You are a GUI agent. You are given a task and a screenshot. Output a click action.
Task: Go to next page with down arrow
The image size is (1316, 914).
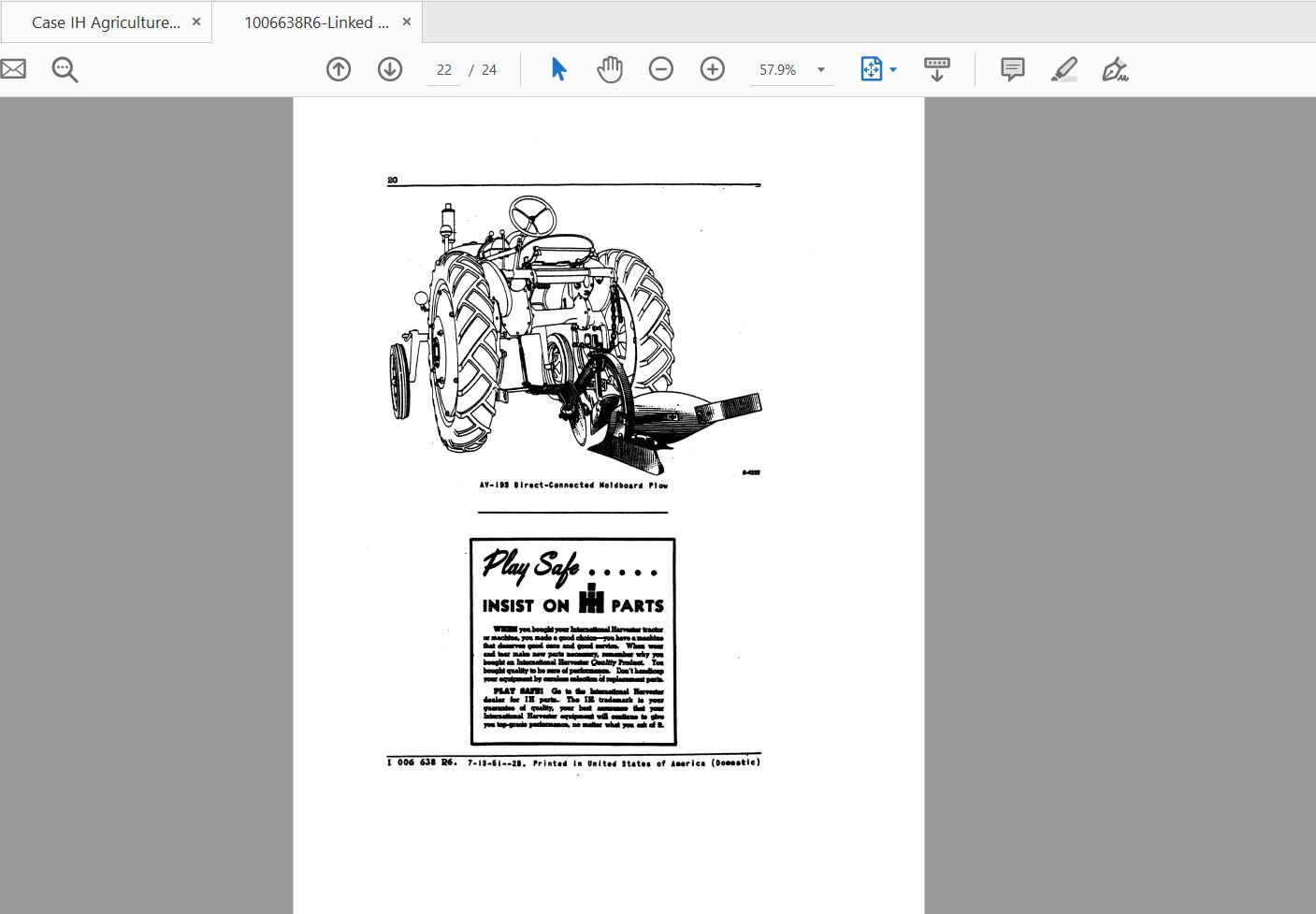tap(390, 69)
